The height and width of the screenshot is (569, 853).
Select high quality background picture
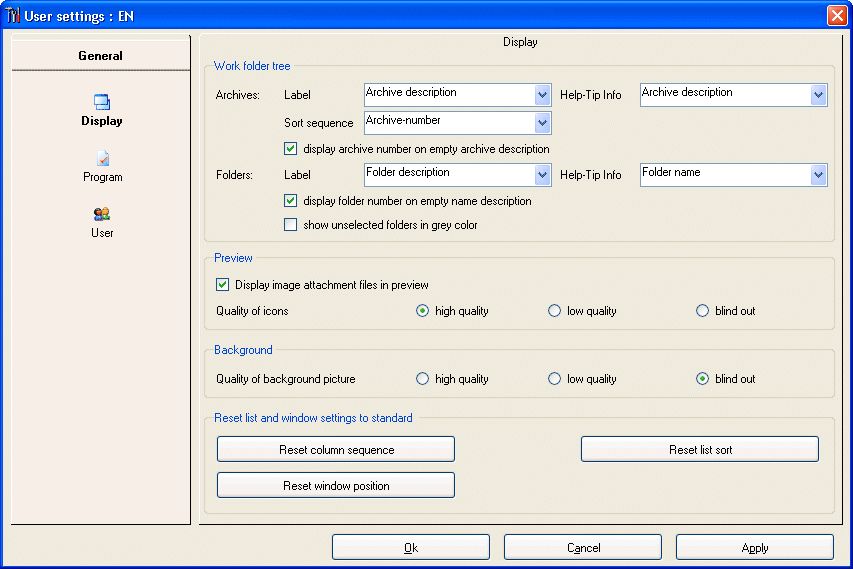(x=422, y=379)
